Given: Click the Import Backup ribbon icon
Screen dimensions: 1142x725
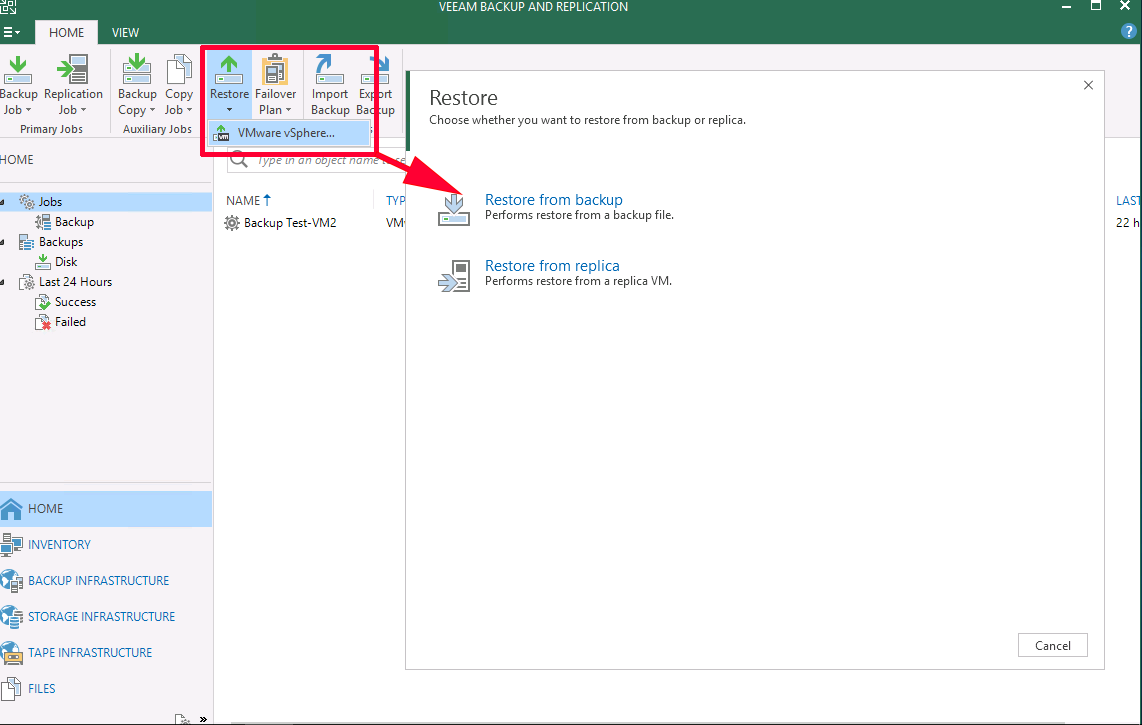Looking at the screenshot, I should 329,71.
